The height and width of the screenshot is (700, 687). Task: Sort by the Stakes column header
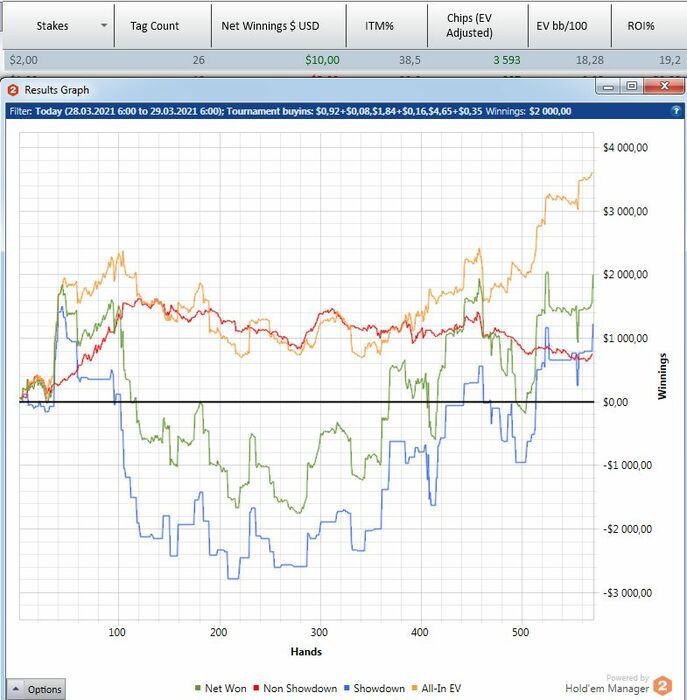53,26
